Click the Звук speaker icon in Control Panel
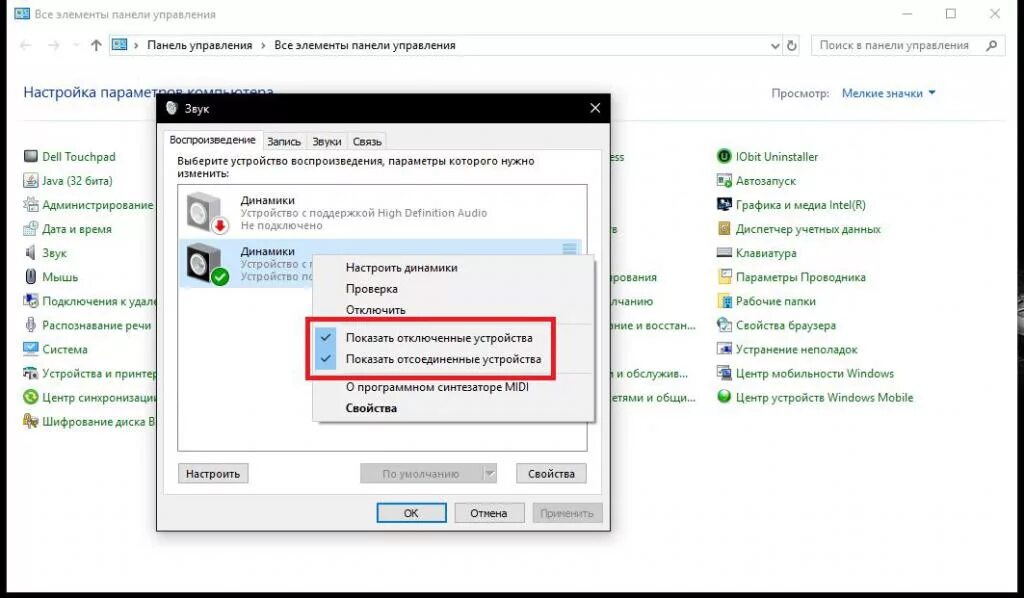Viewport: 1024px width, 598px height. tap(31, 253)
